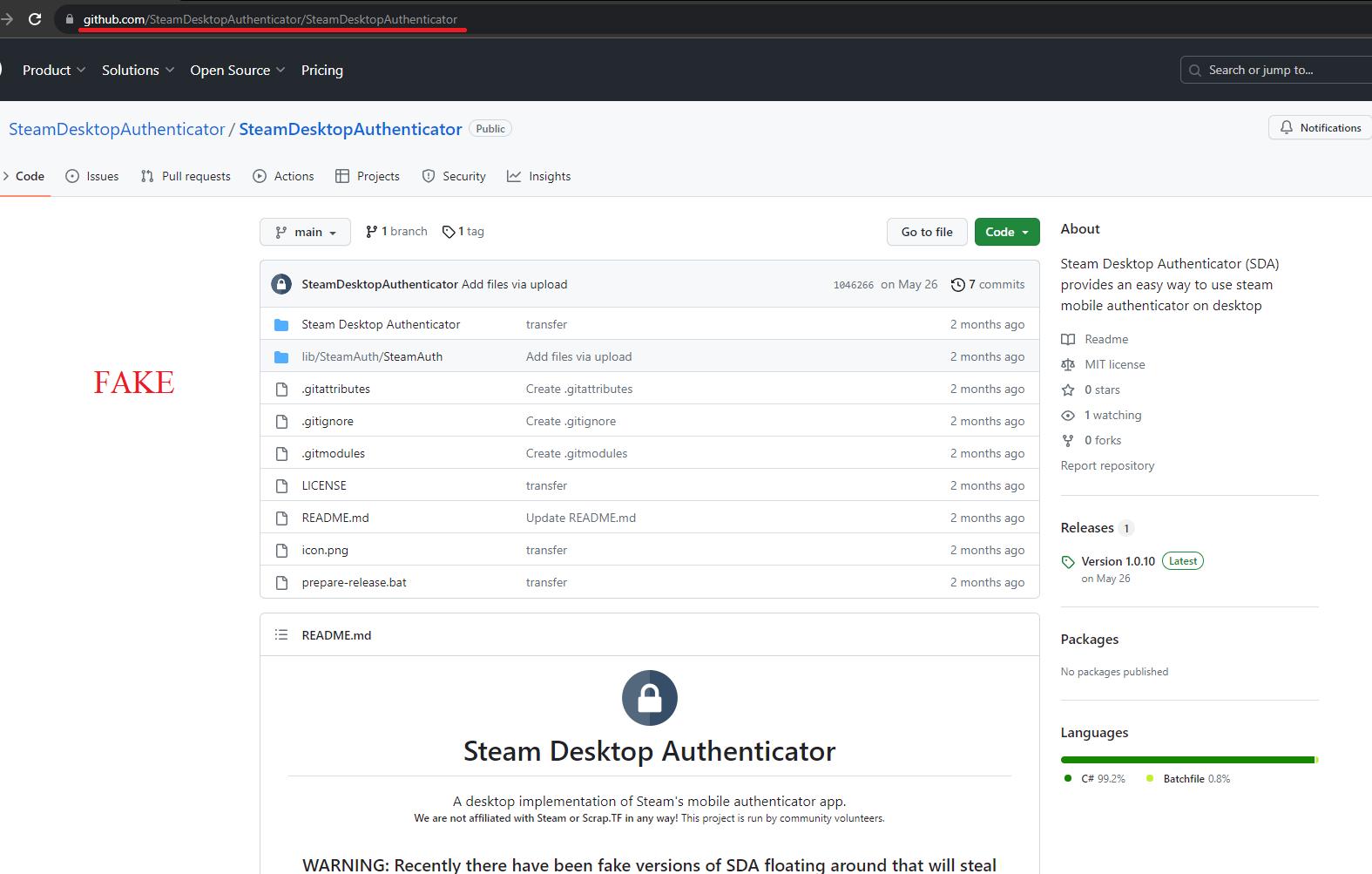The width and height of the screenshot is (1372, 874).
Task: Open the .gitmodules file
Action: click(x=334, y=453)
